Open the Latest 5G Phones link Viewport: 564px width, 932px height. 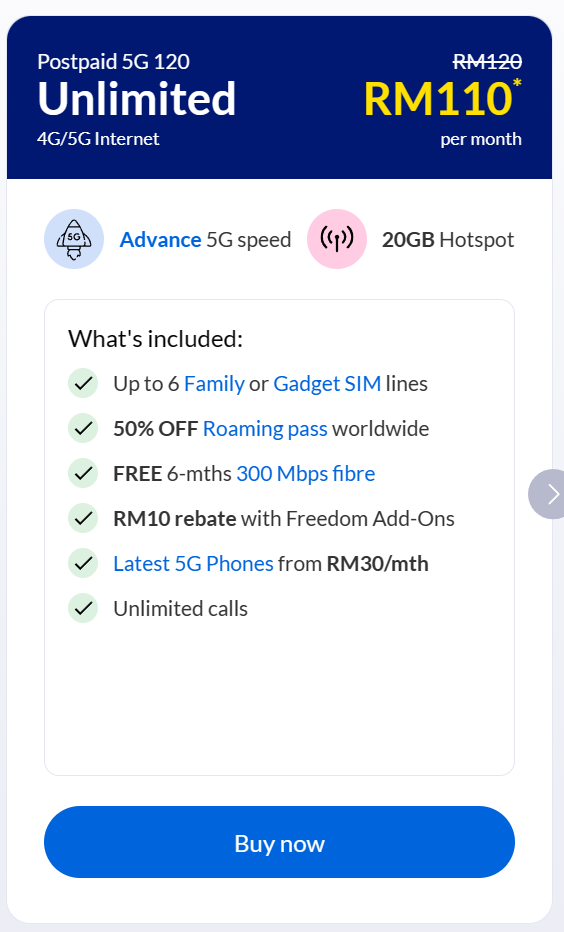coord(193,563)
